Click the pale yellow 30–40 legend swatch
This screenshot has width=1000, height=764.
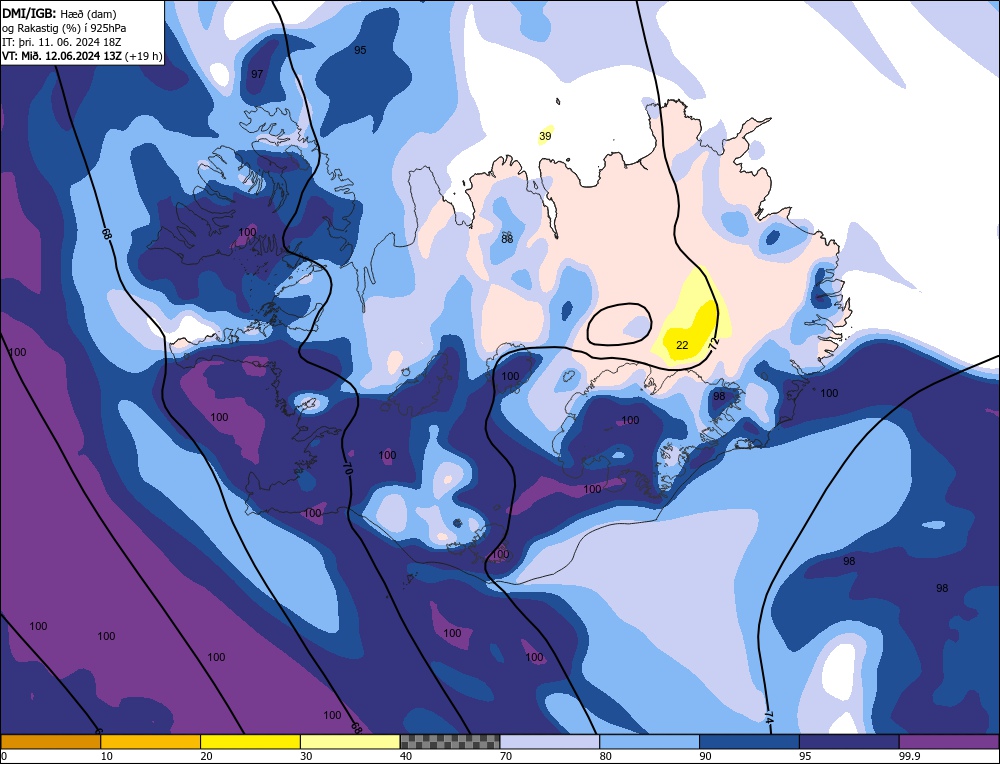click(x=350, y=741)
